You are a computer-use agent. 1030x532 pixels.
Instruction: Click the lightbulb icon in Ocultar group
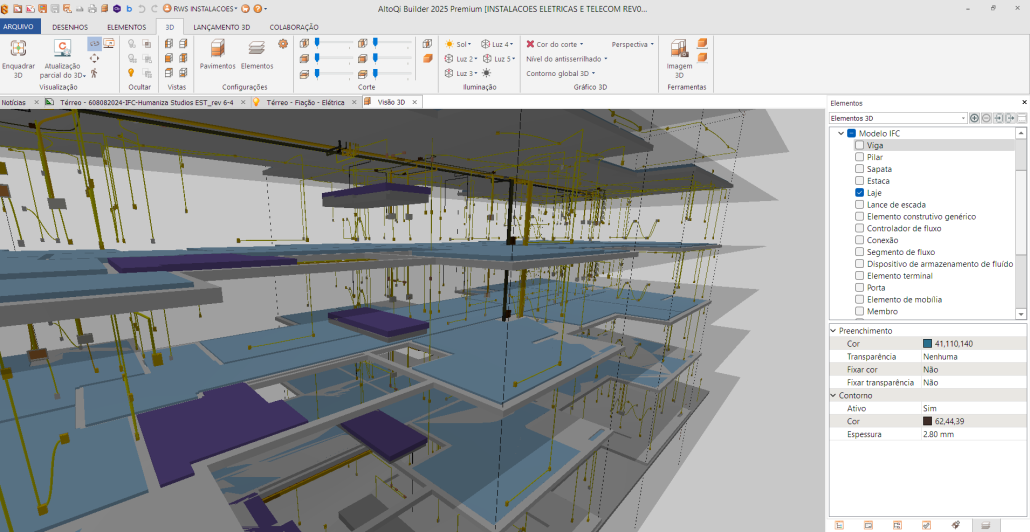[x=130, y=73]
